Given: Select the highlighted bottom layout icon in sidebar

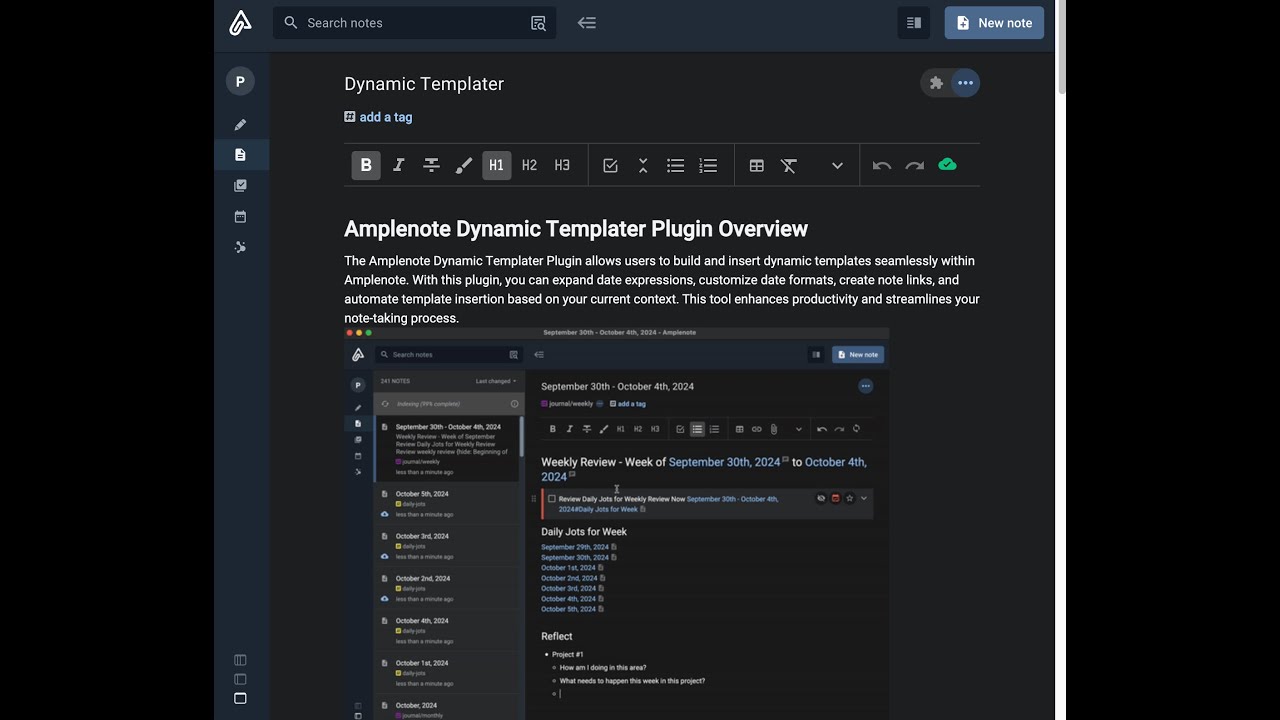Looking at the screenshot, I should (x=240, y=698).
